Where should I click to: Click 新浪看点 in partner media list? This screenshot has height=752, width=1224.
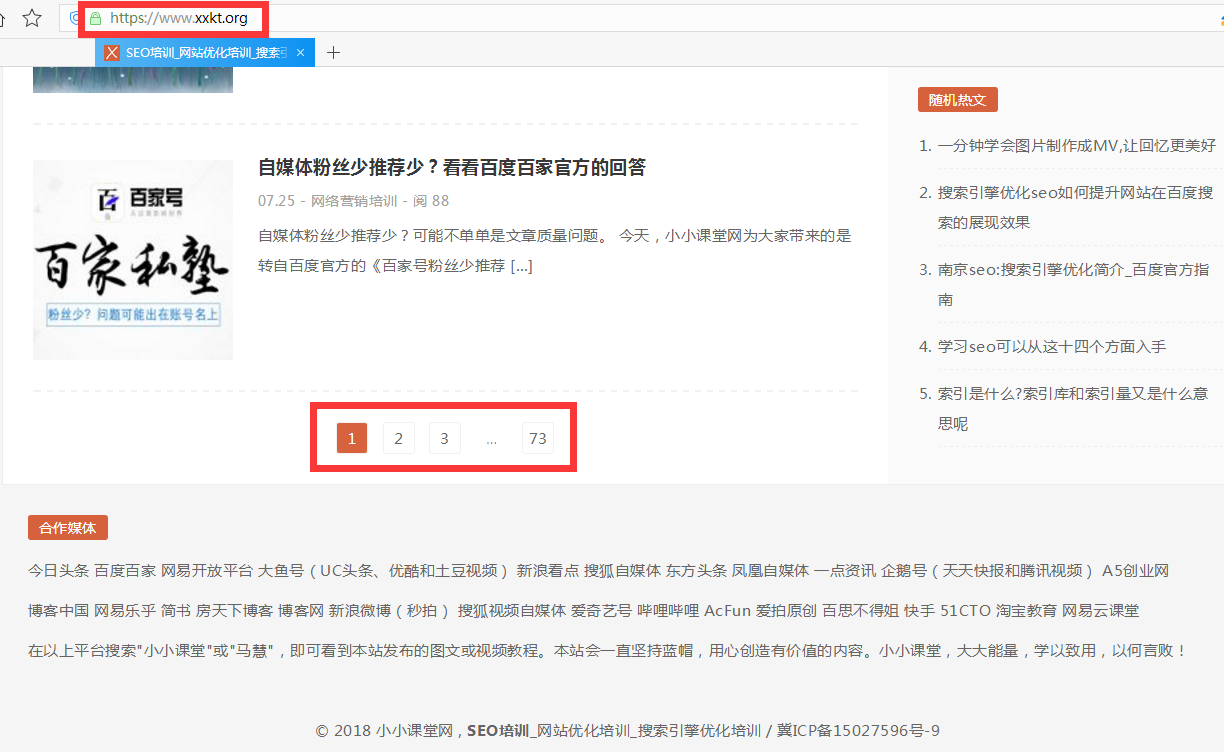pos(548,571)
